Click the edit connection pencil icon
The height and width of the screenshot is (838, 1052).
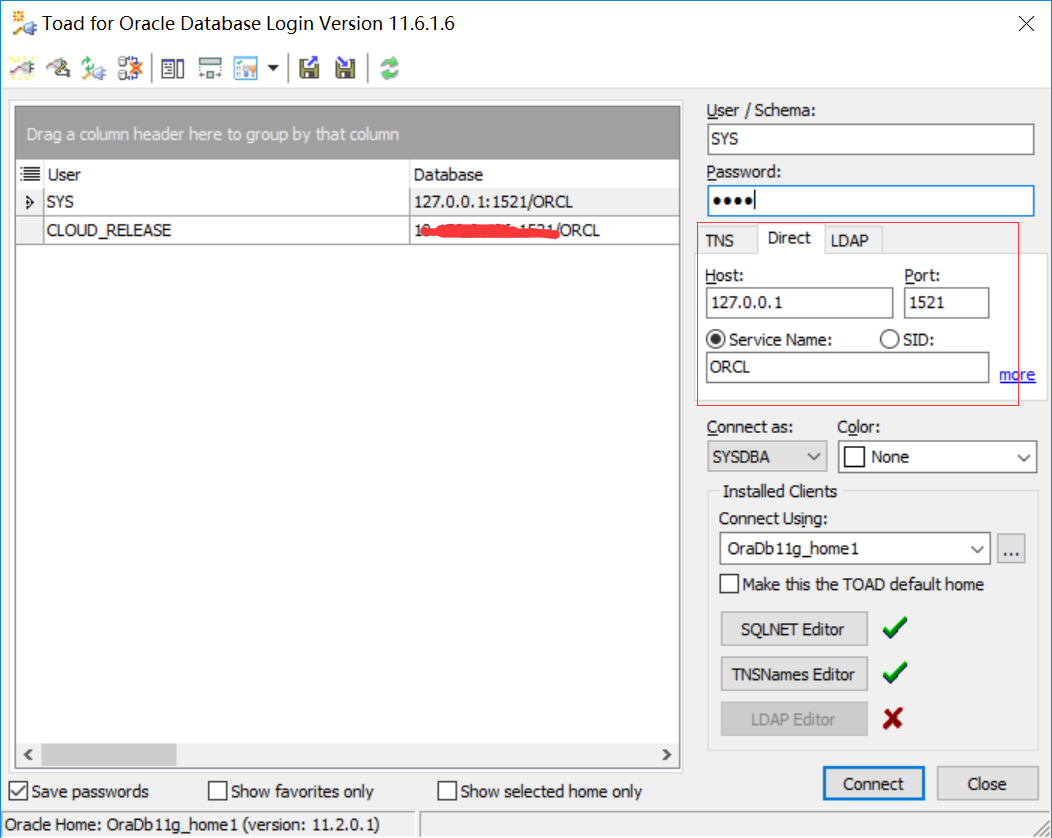(60, 68)
